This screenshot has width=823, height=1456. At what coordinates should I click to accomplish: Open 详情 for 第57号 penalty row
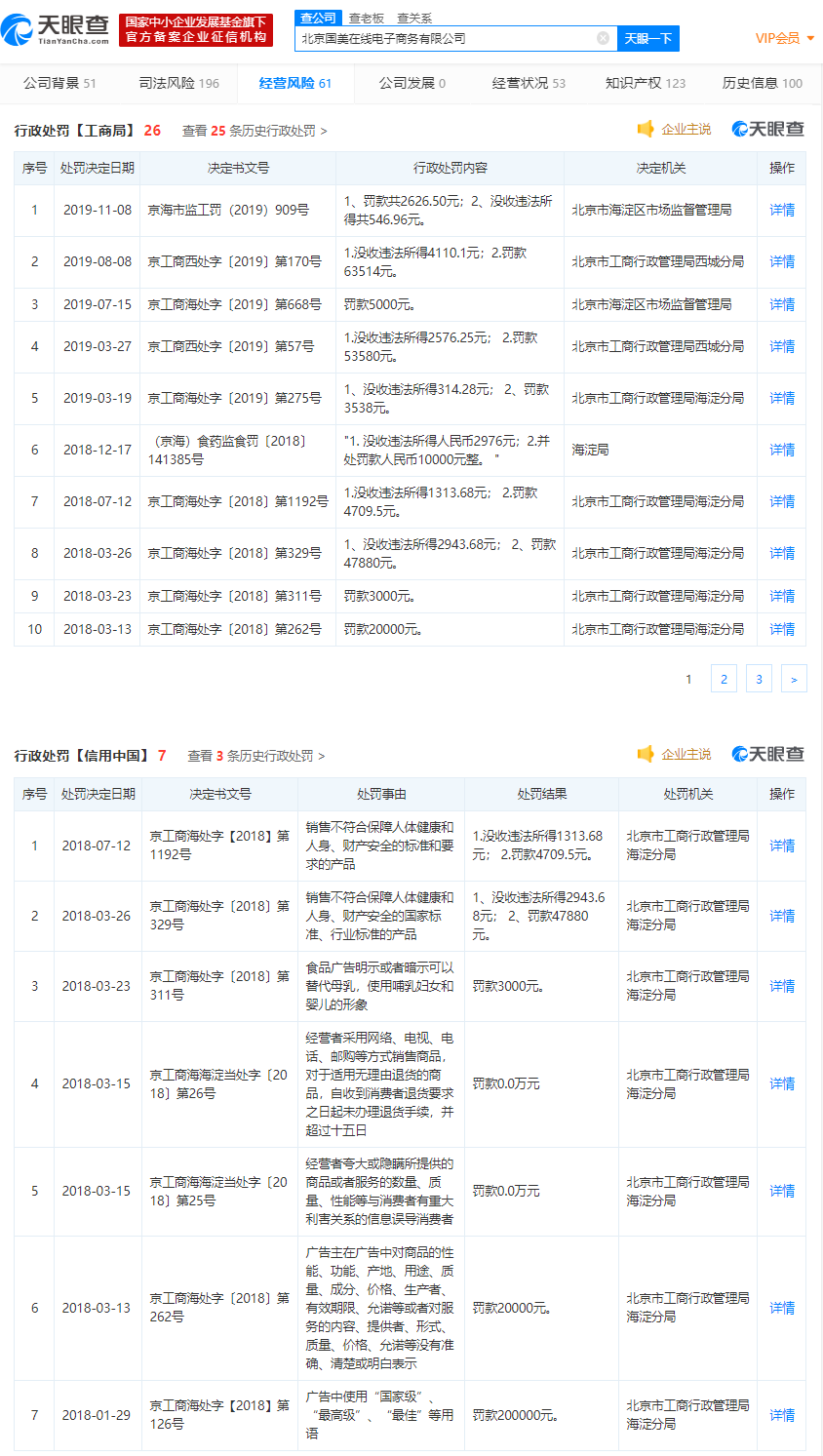coord(782,346)
